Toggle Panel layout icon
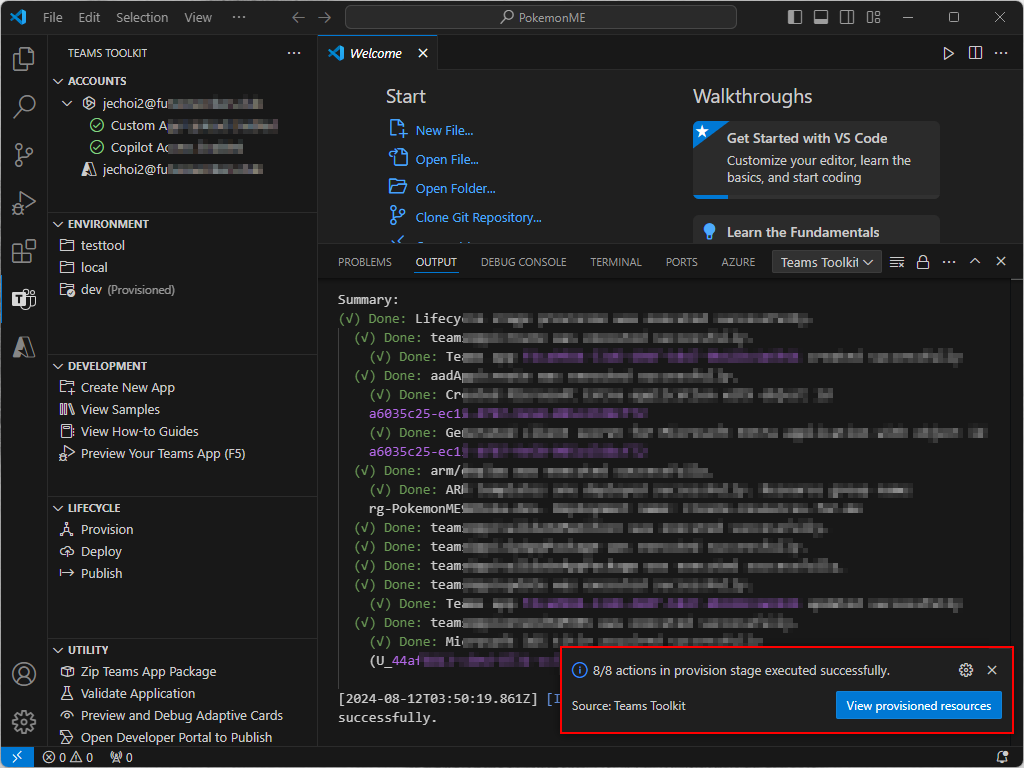1024x768 pixels. pos(821,18)
